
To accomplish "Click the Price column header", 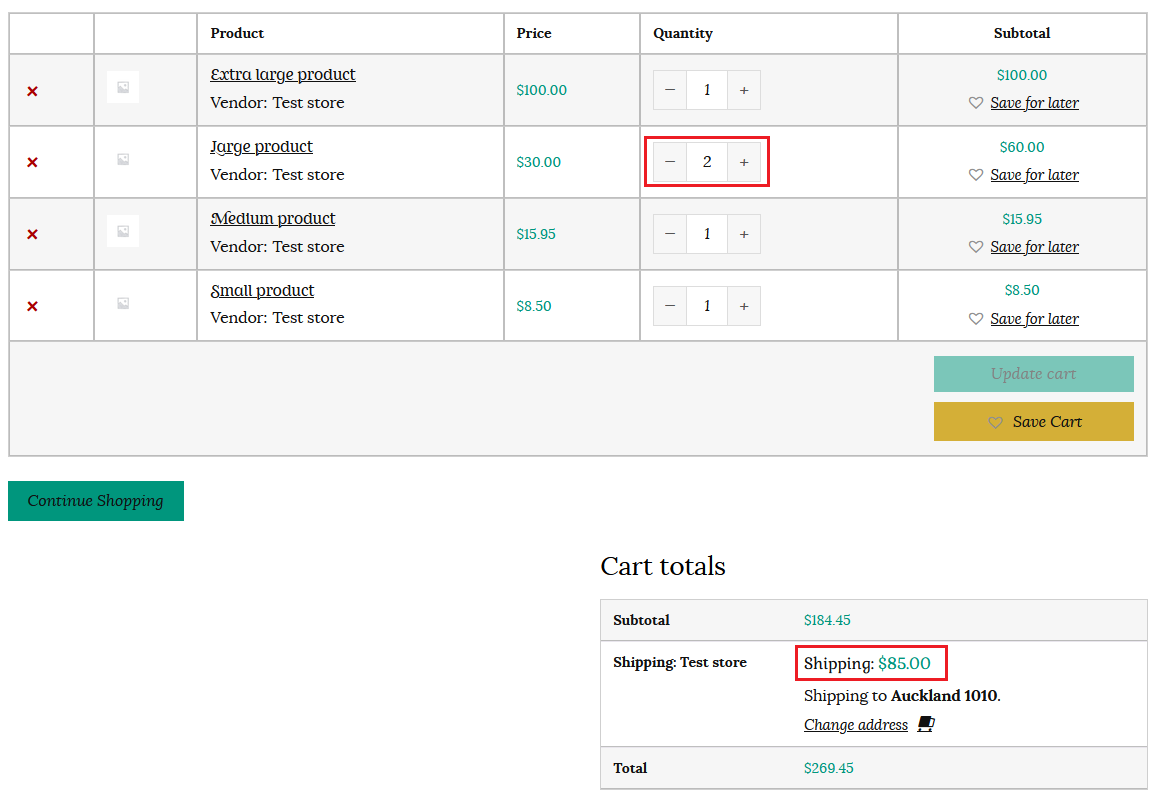I will pyautogui.click(x=534, y=33).
